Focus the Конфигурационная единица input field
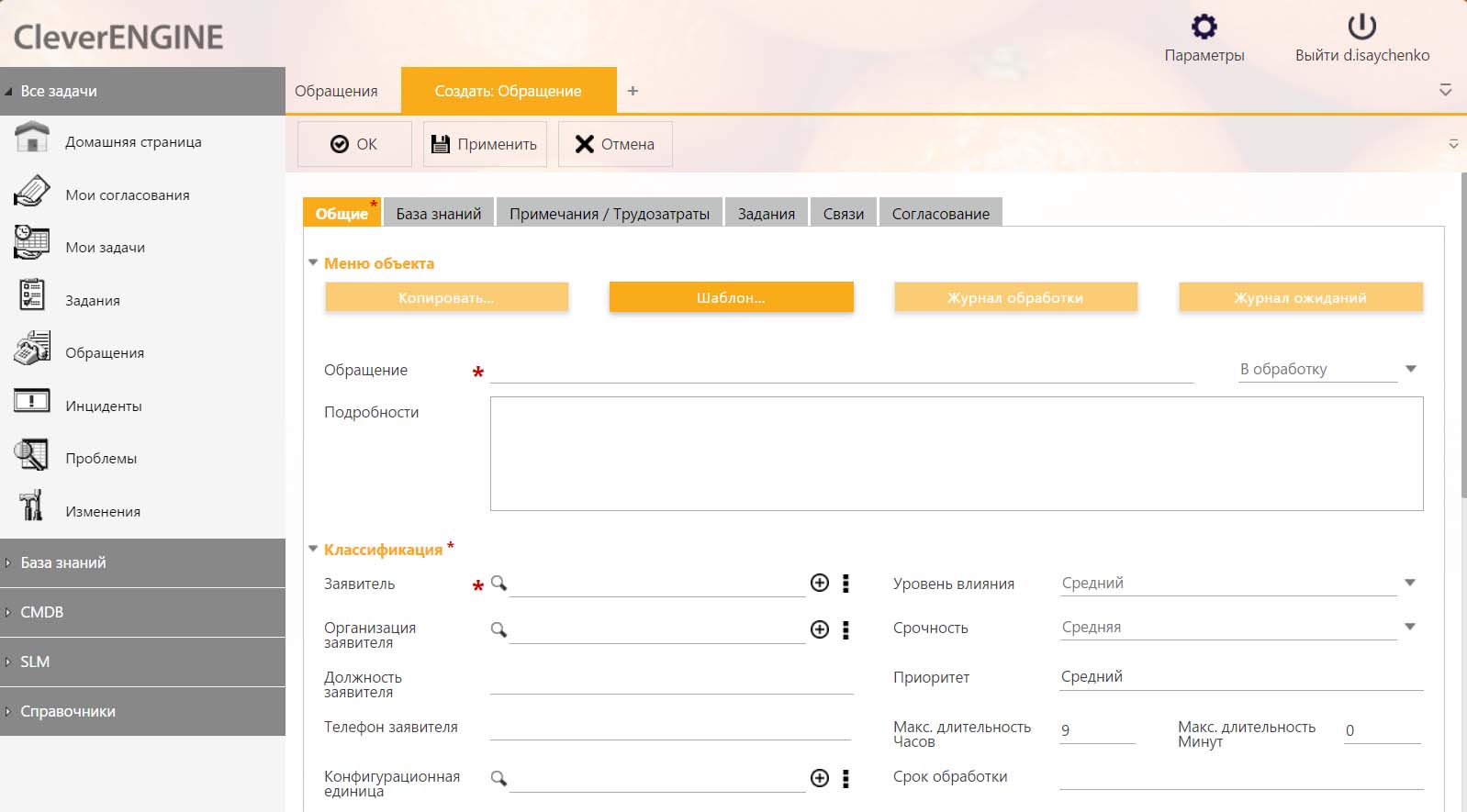 click(x=657, y=779)
